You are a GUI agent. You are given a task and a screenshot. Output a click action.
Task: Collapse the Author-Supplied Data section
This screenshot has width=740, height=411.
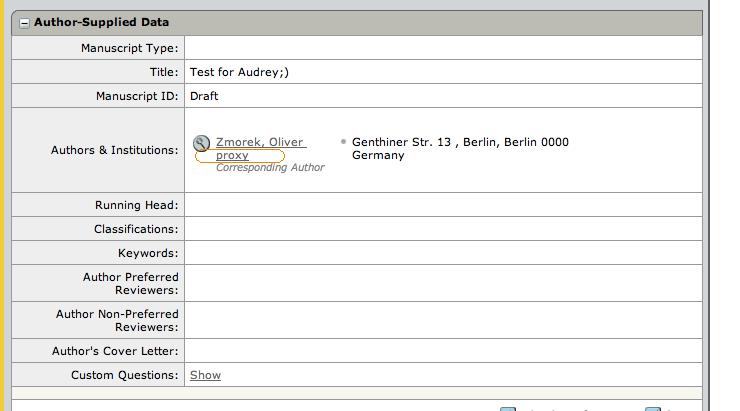[25, 22]
